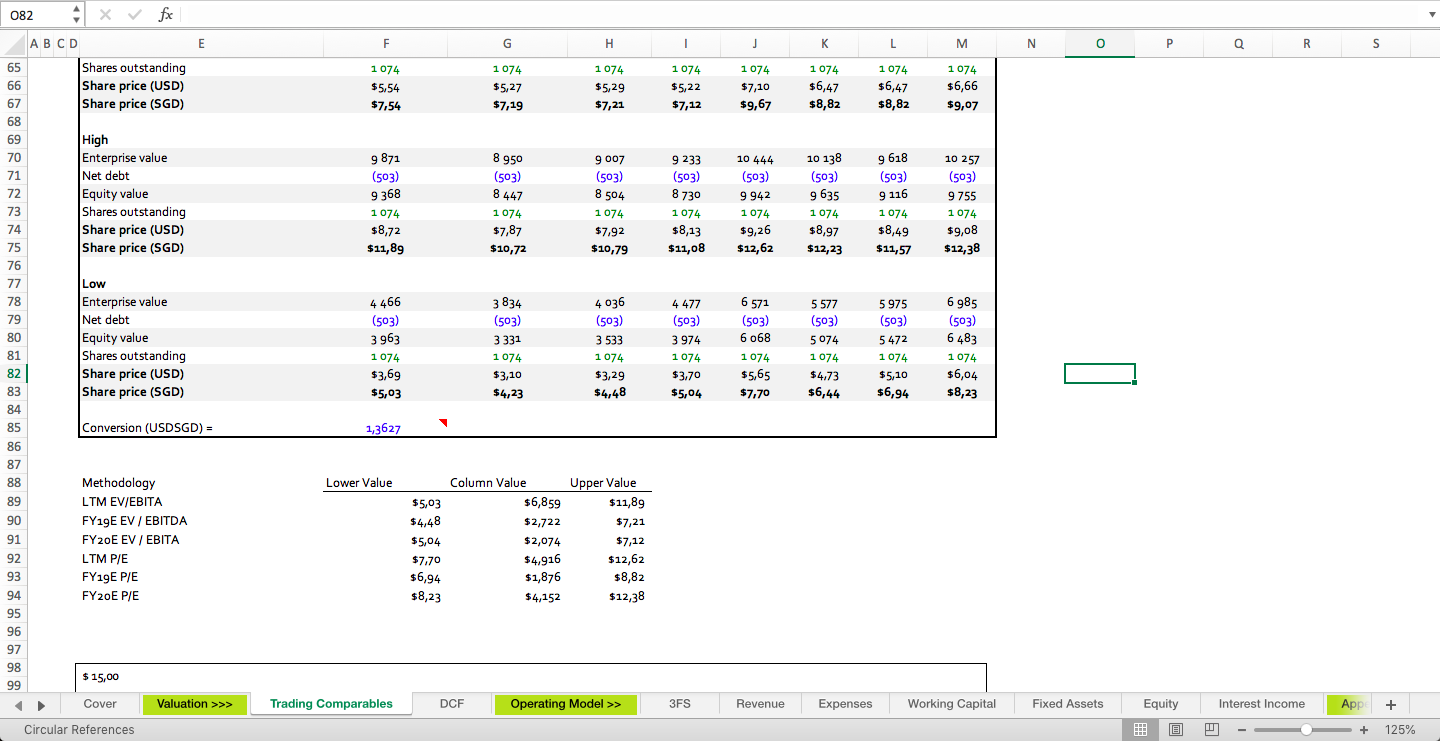
Task: Click the $ 15,00 cell in row 98
Action: (x=101, y=677)
